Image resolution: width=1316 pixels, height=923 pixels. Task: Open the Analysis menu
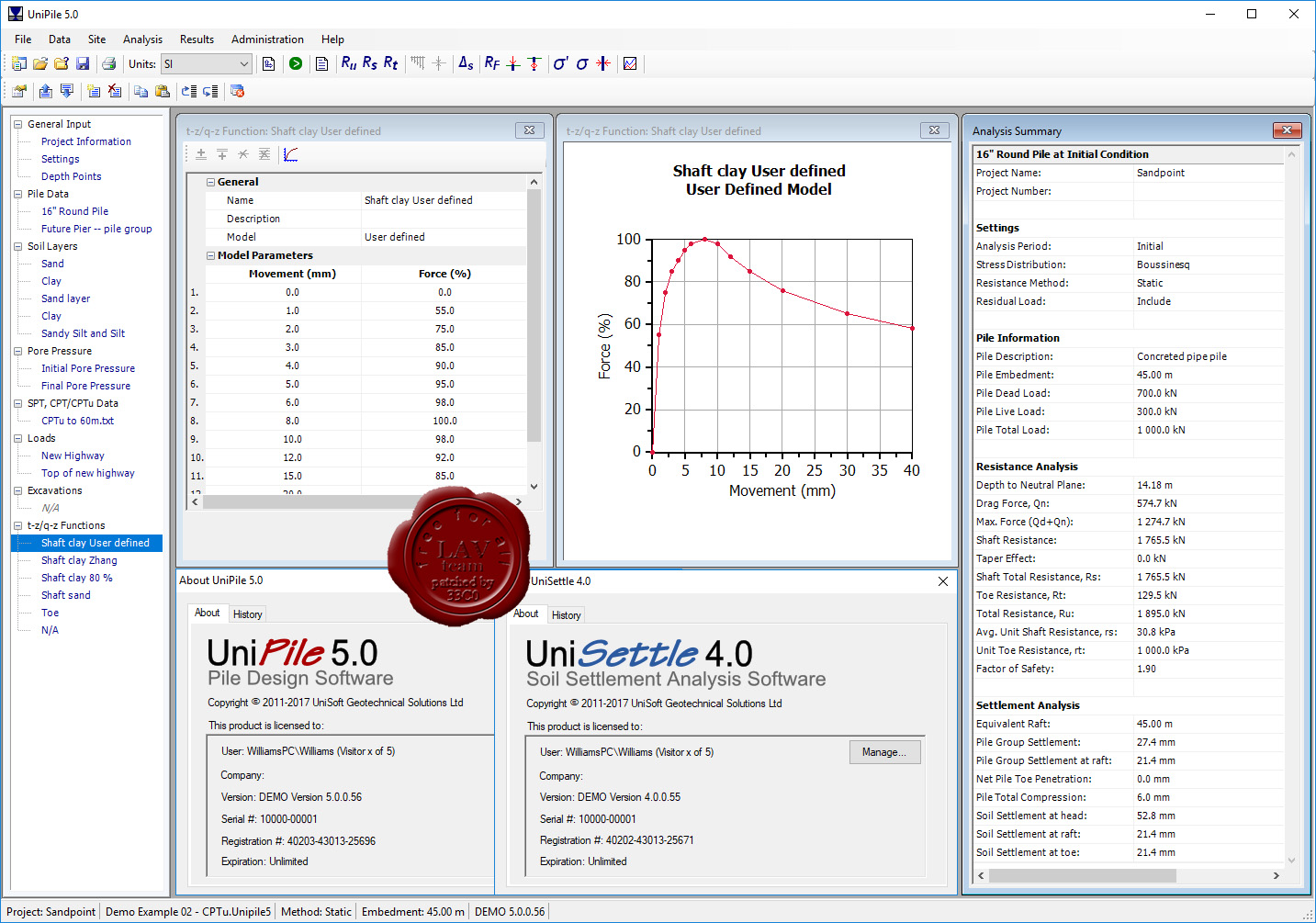(x=142, y=39)
